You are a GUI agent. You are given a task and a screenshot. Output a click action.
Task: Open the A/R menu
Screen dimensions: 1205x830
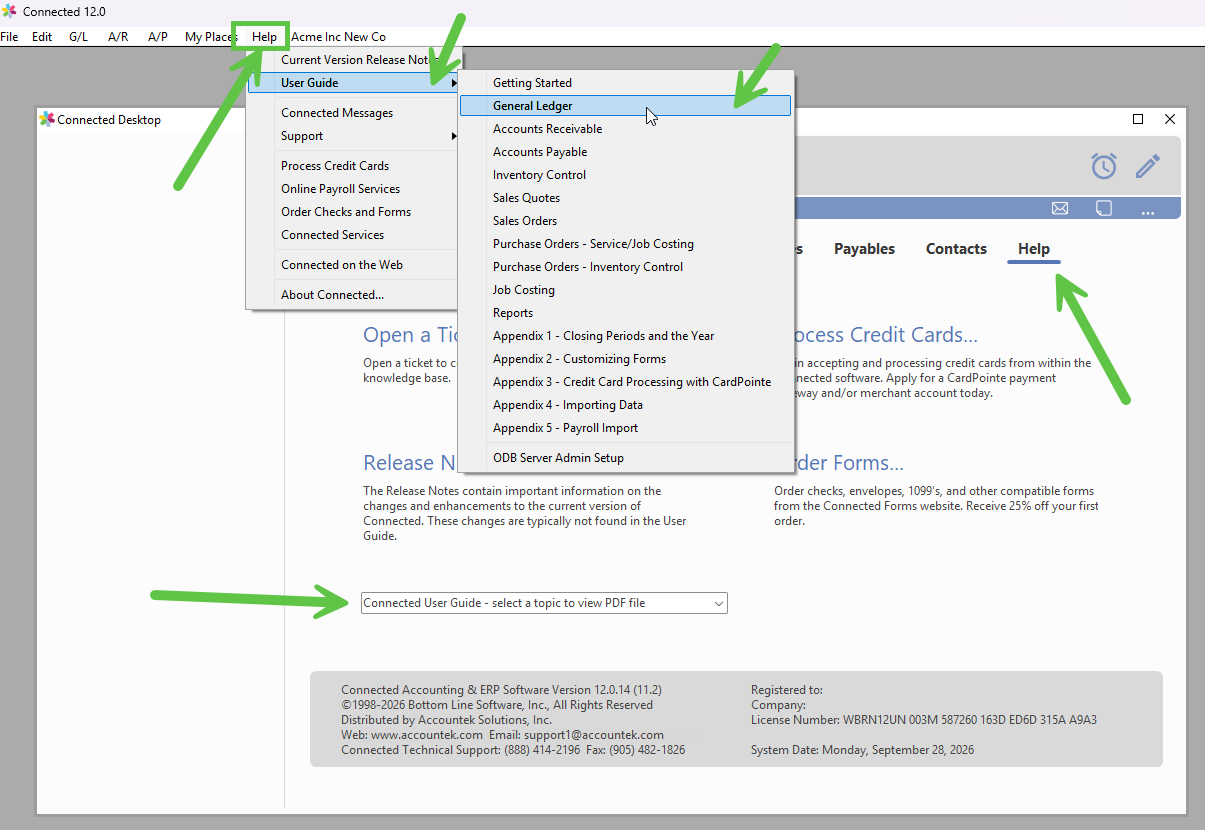coord(118,37)
